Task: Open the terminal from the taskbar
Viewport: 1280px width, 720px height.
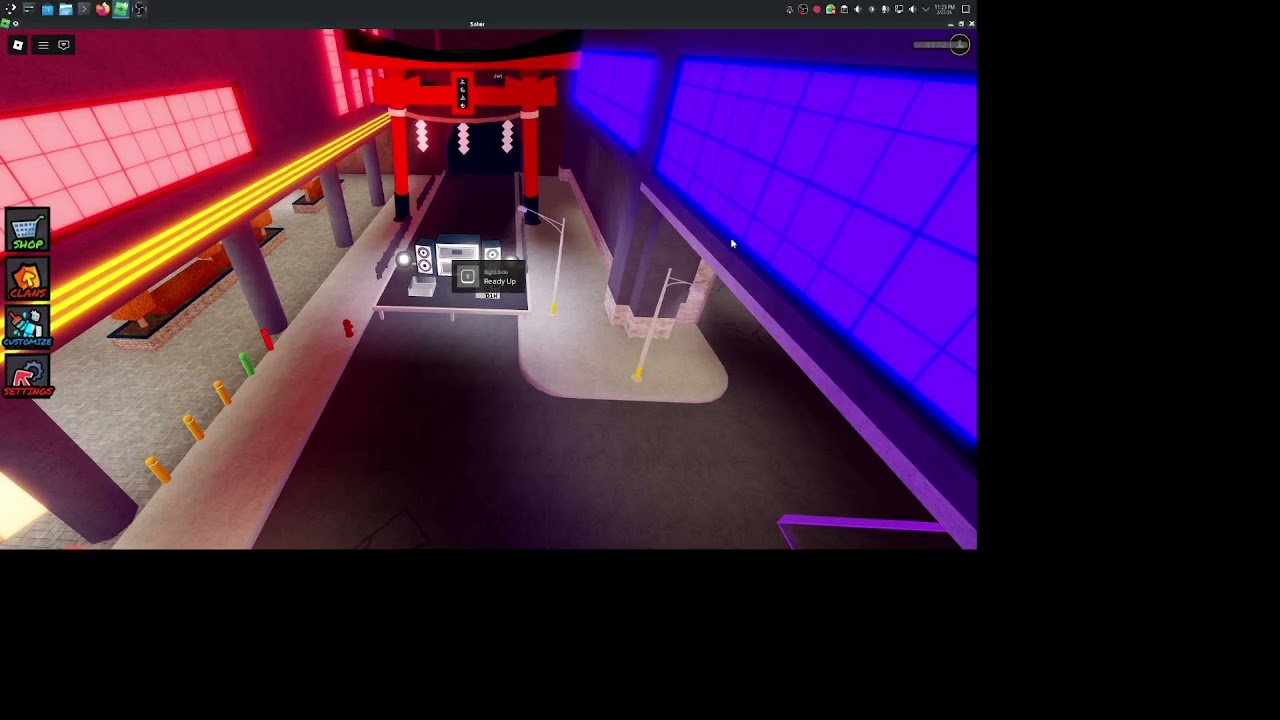Action: point(84,9)
